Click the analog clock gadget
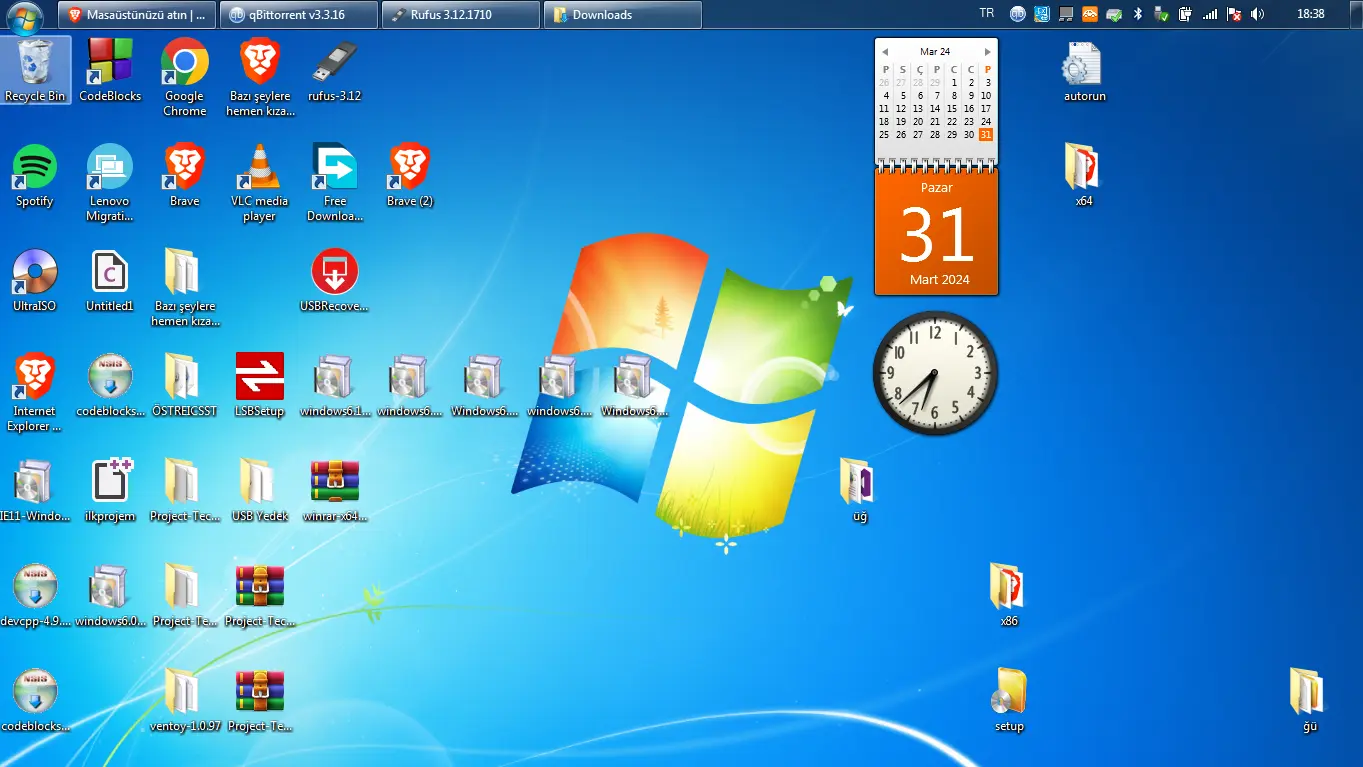The image size is (1363, 767). 935,373
